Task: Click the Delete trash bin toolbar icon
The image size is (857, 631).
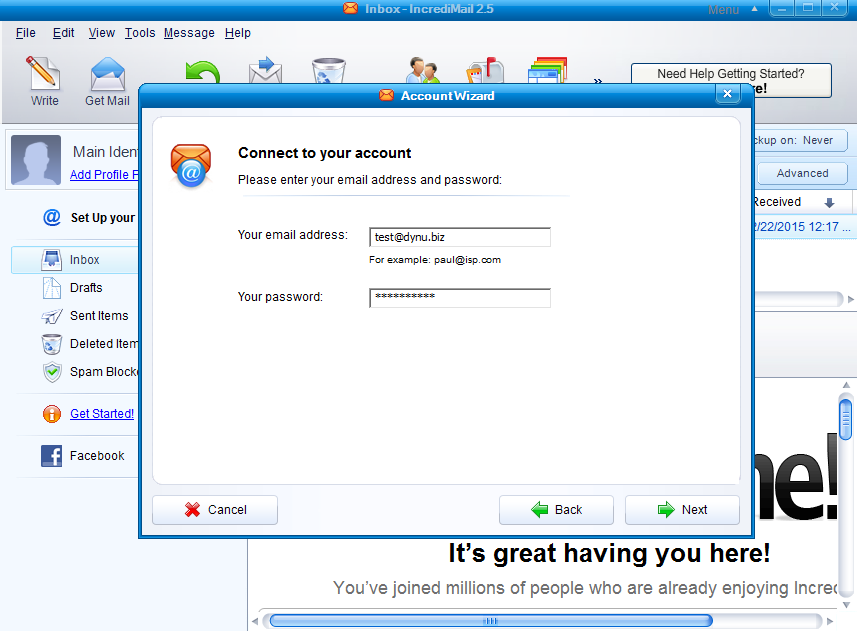Action: click(328, 70)
